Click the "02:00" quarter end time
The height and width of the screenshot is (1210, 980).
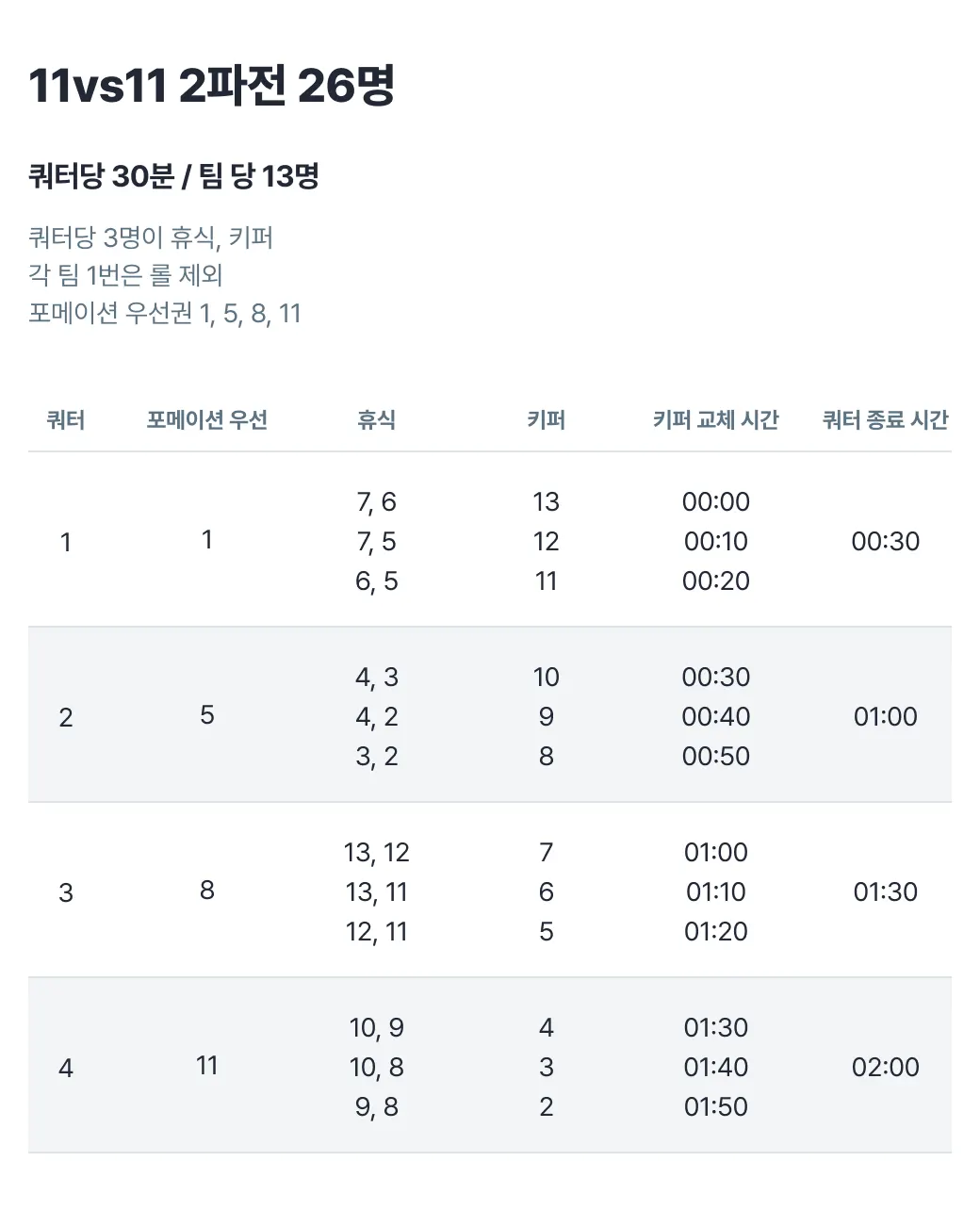click(x=886, y=1068)
